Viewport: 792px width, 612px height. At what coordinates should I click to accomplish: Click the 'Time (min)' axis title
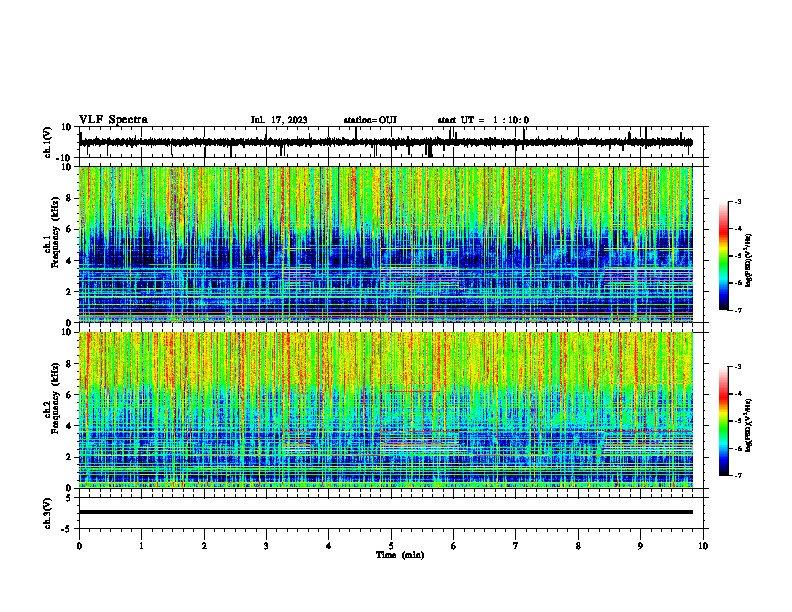[x=400, y=555]
